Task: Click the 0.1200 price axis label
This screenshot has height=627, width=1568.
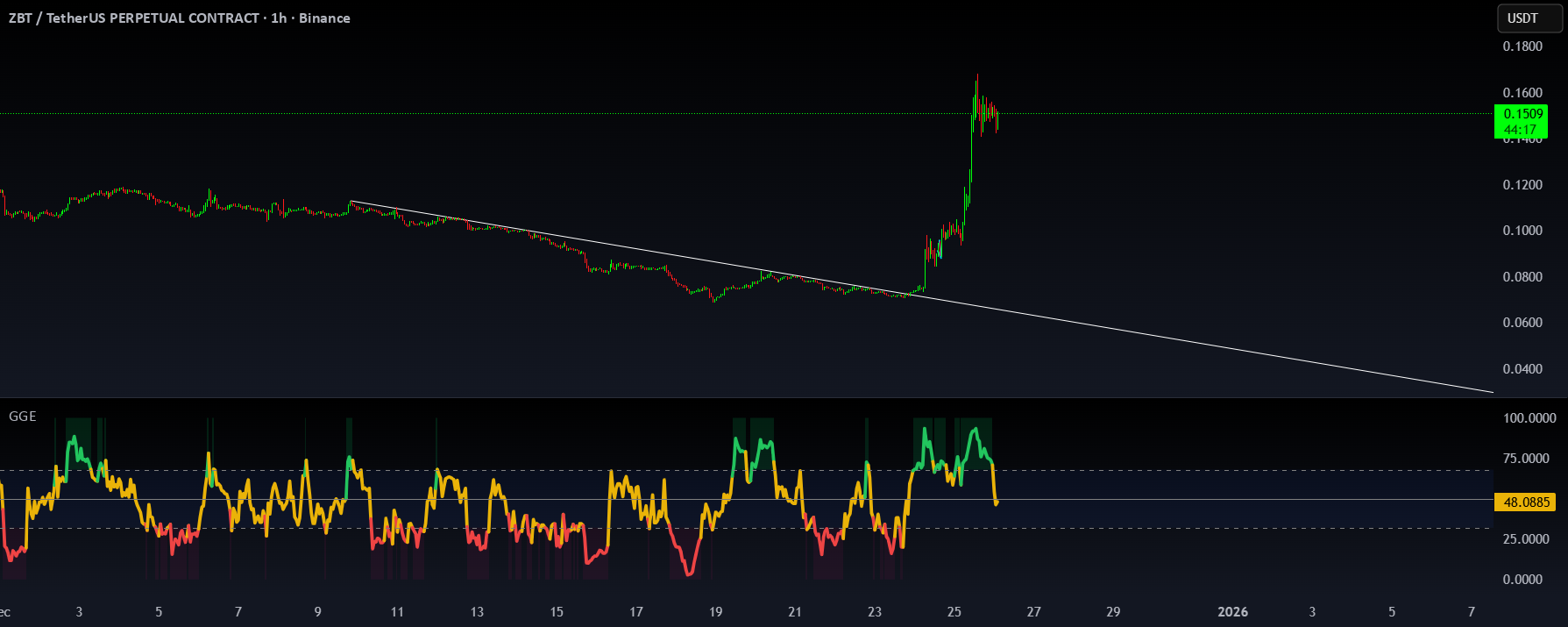Action: pos(1522,185)
